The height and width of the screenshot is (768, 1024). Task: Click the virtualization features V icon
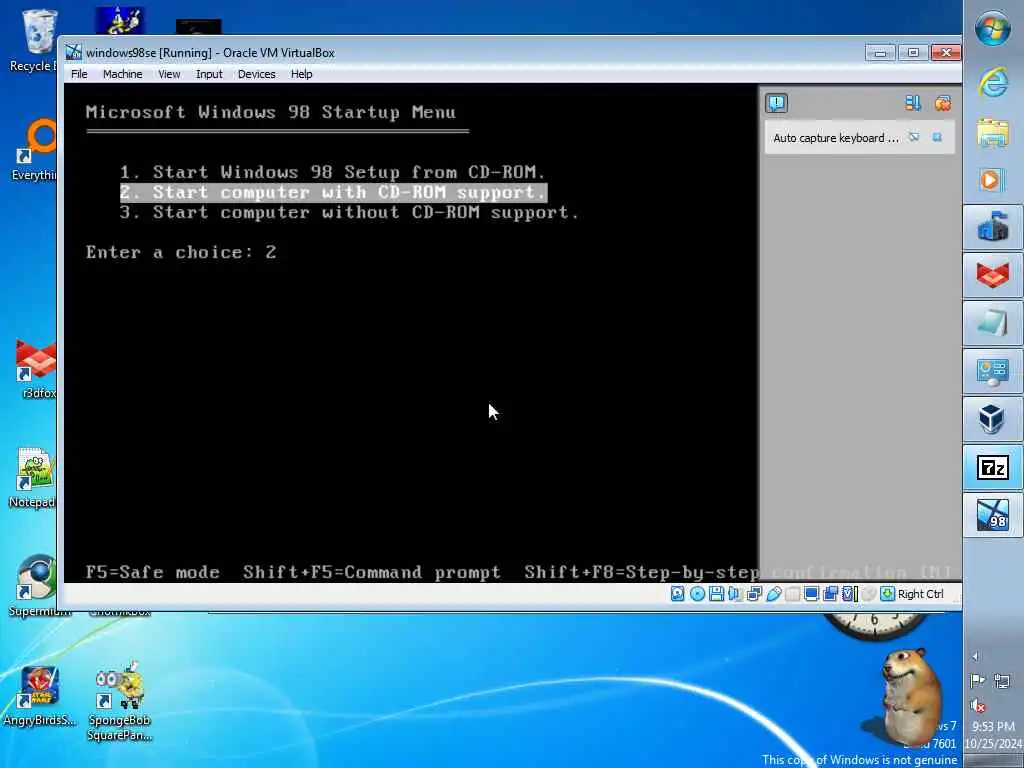tap(850, 594)
